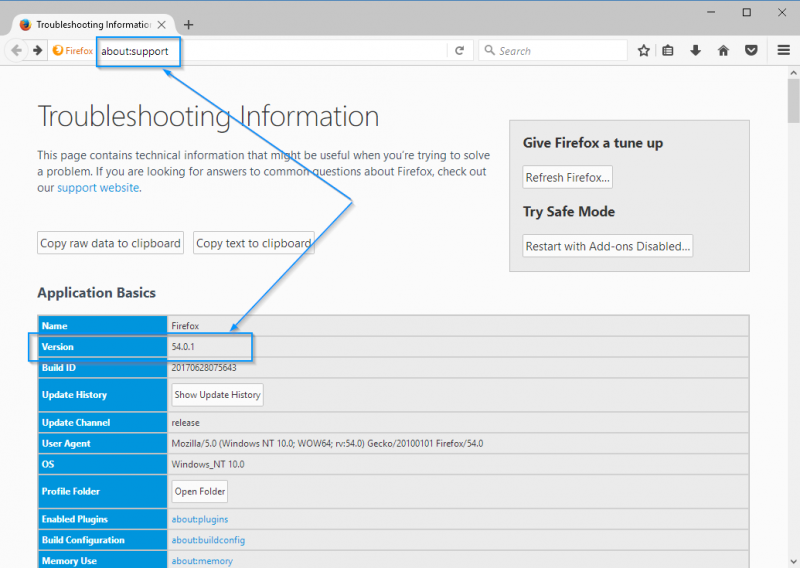
Task: Reload the page with the refresh icon
Action: (460, 51)
